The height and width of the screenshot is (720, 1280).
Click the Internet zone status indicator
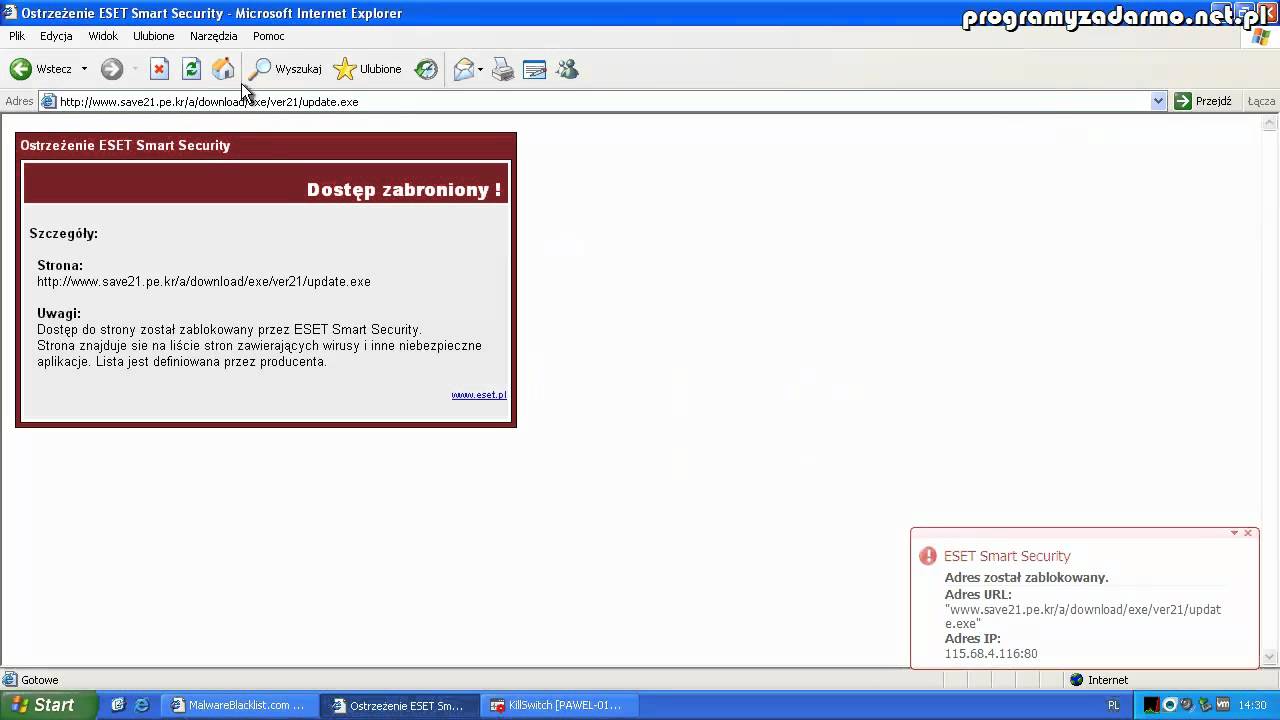(1099, 680)
